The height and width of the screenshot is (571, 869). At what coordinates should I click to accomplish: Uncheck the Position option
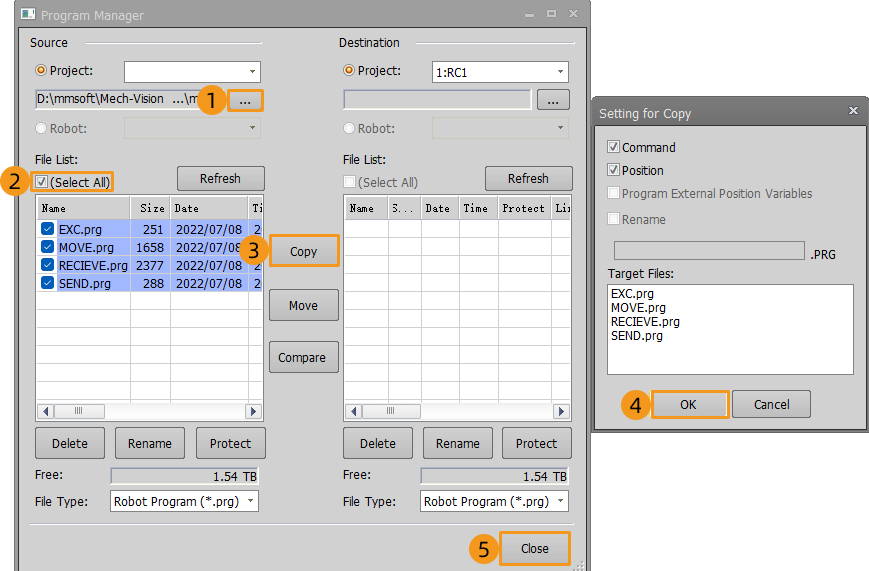pos(614,170)
